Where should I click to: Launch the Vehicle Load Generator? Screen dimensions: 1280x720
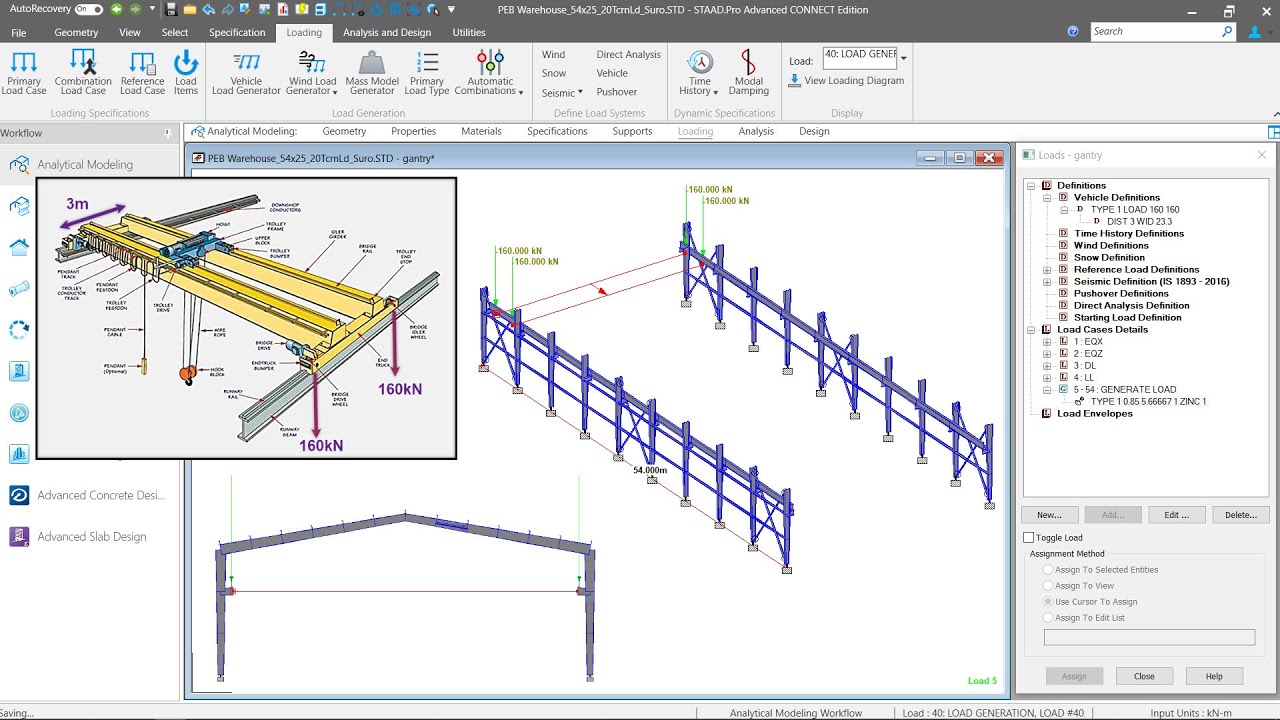246,72
